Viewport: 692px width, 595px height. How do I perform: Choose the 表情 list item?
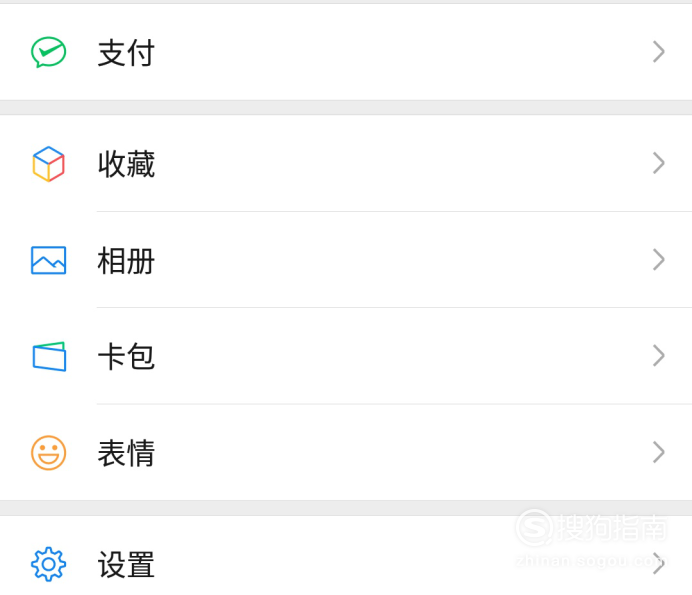[x=346, y=452]
